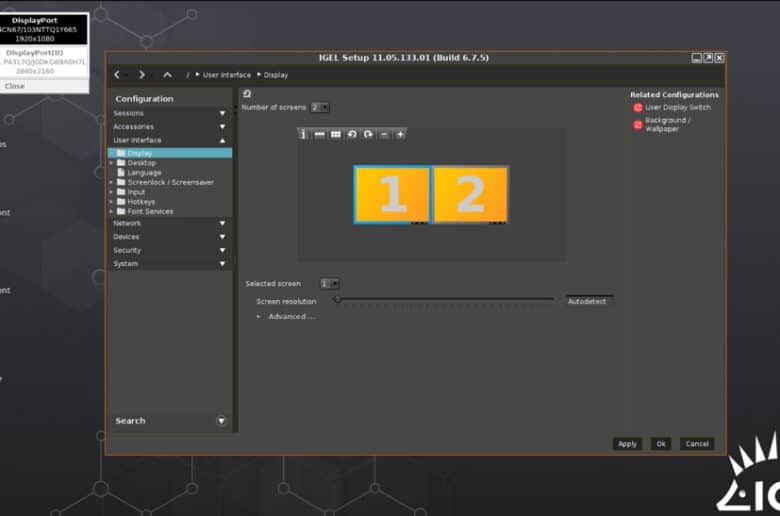Click the reset-to-default icon above Number of screens

(247, 94)
